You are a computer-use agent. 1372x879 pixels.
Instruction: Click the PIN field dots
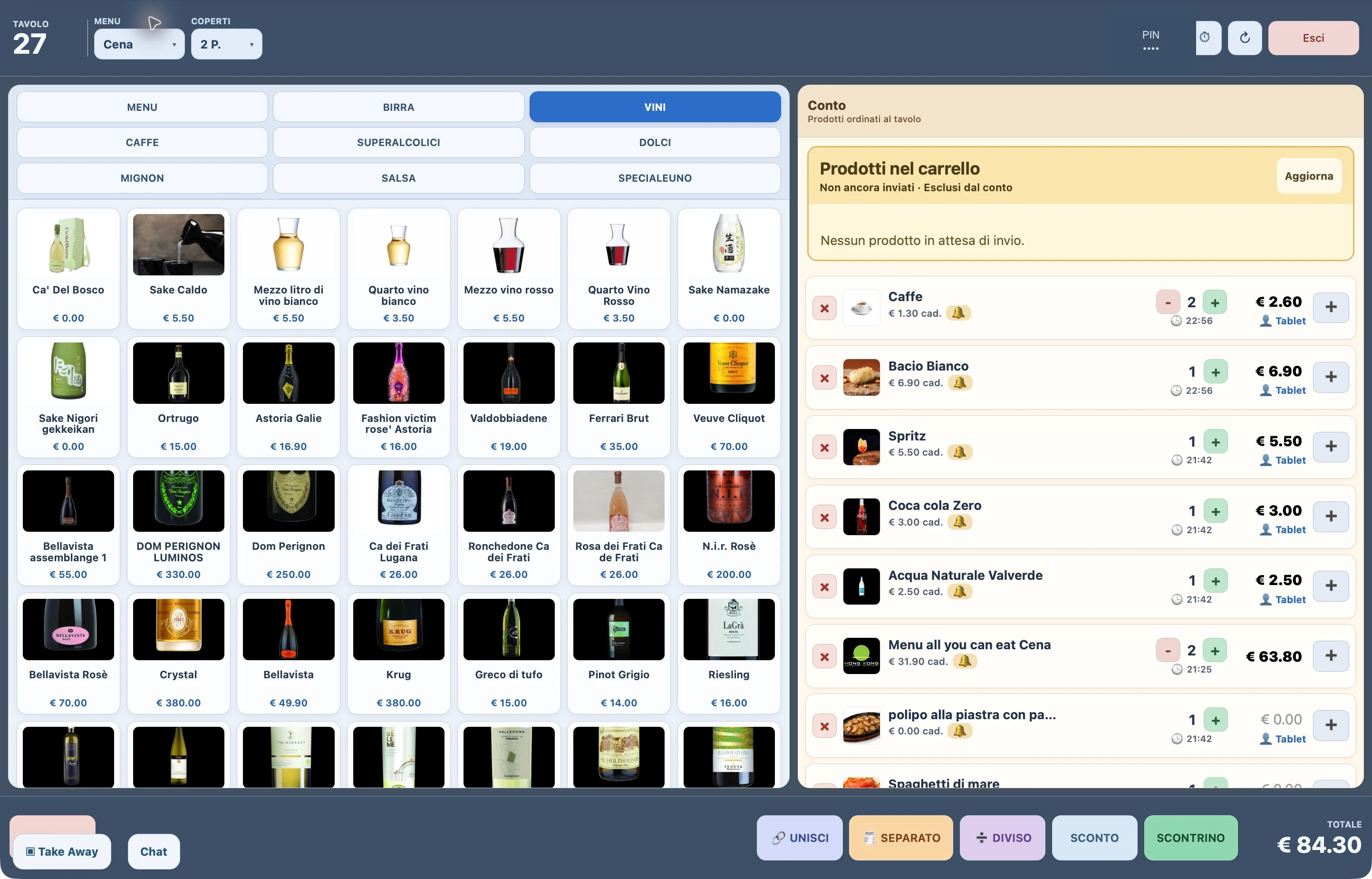(x=1150, y=48)
